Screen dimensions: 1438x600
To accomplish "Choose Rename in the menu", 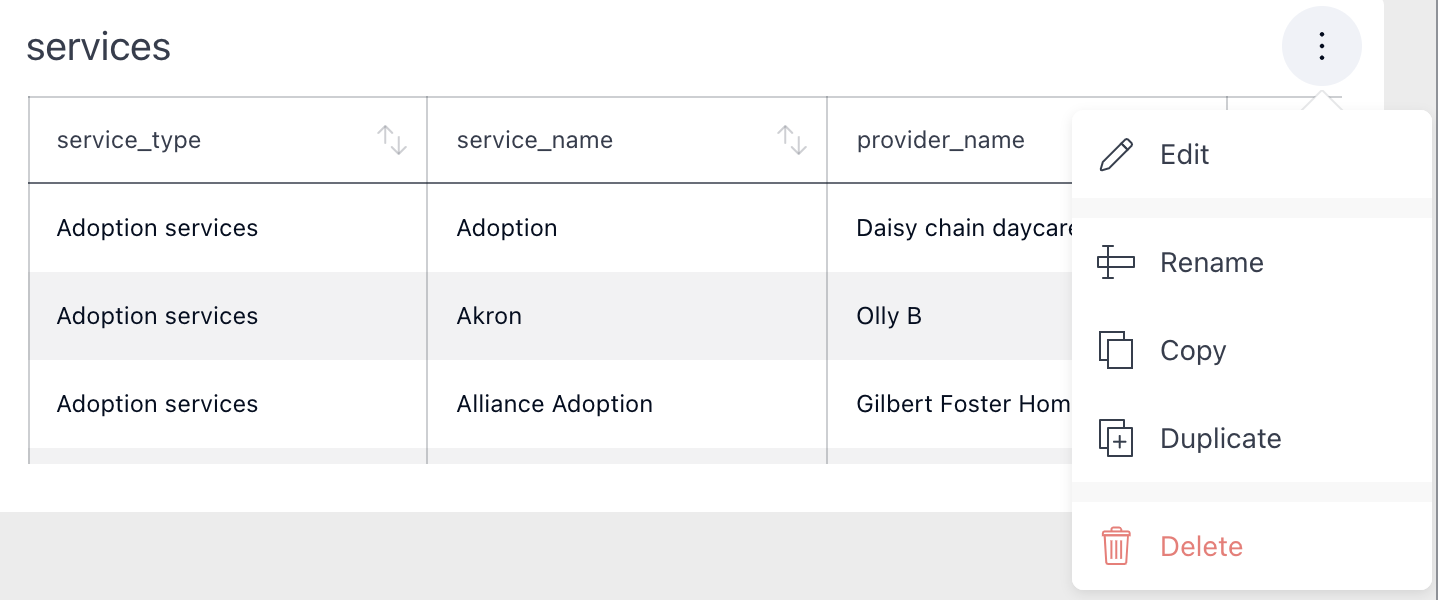I will tap(1212, 263).
